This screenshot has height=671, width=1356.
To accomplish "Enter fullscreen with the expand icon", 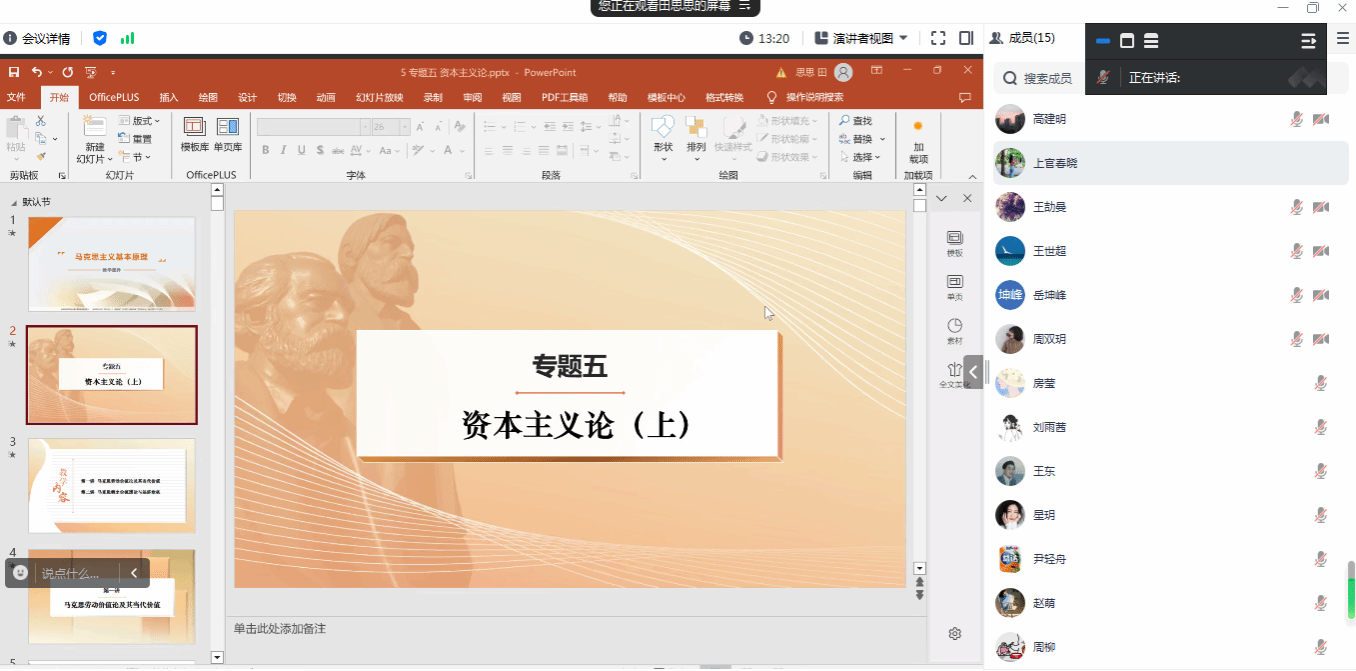I will (x=937, y=38).
